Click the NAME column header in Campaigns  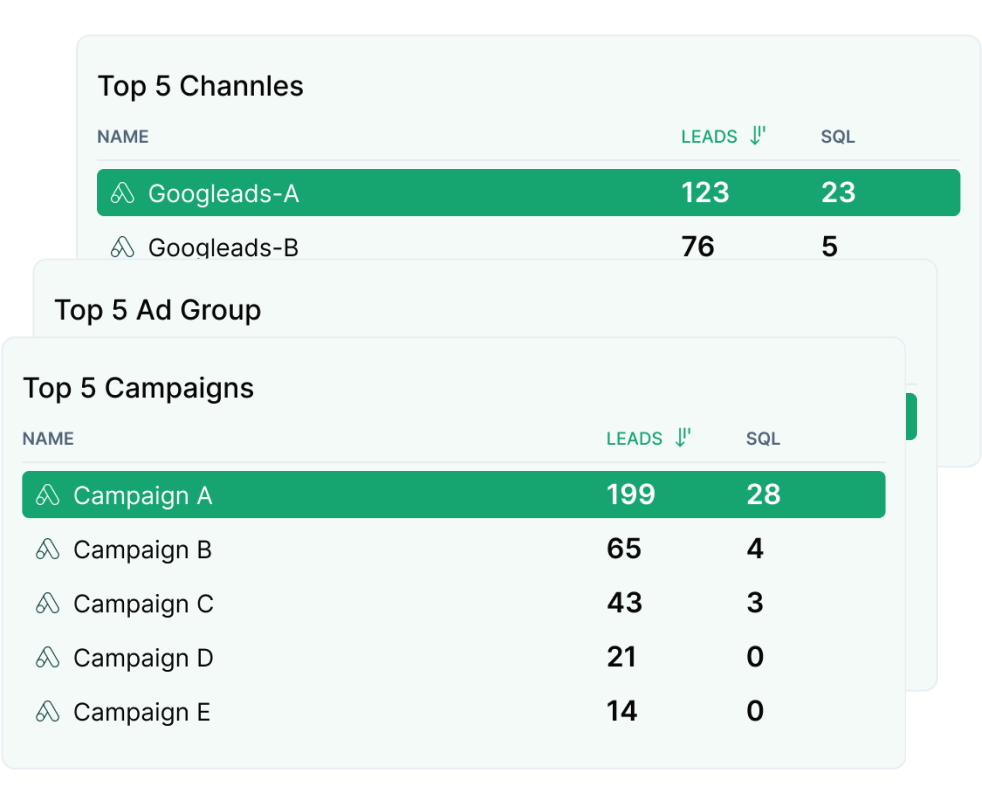pyautogui.click(x=48, y=438)
